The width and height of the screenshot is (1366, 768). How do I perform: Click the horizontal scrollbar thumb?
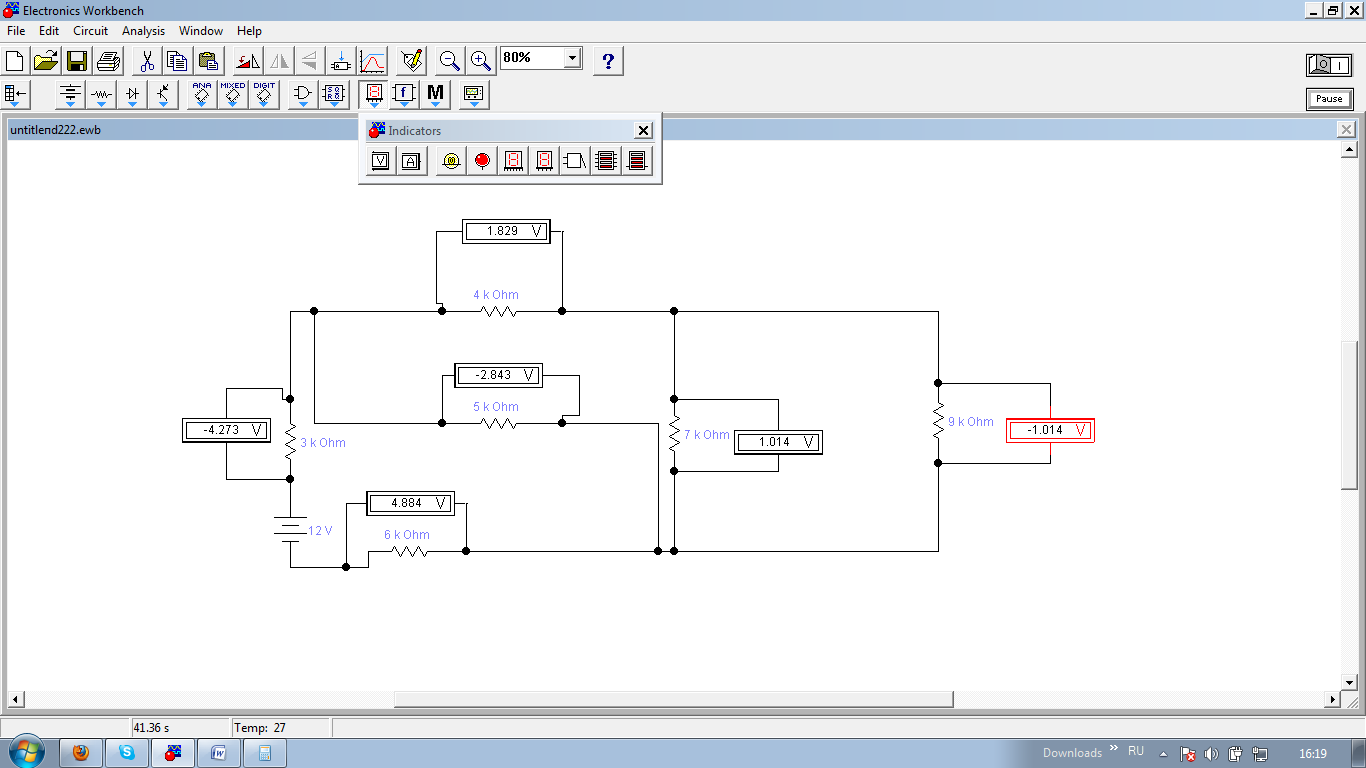click(x=674, y=699)
